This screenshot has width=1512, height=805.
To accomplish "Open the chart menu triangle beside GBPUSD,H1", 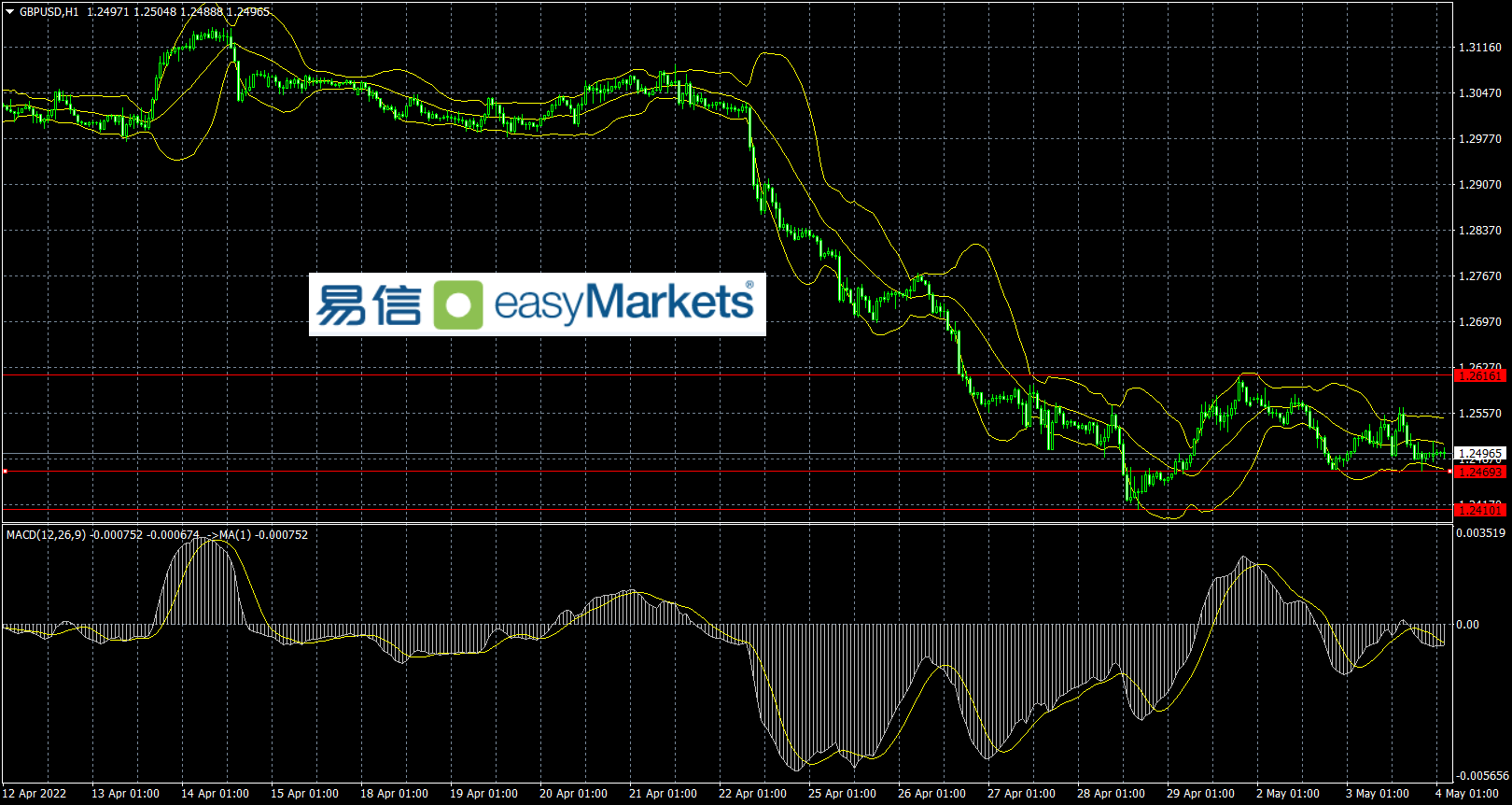I will coord(10,12).
